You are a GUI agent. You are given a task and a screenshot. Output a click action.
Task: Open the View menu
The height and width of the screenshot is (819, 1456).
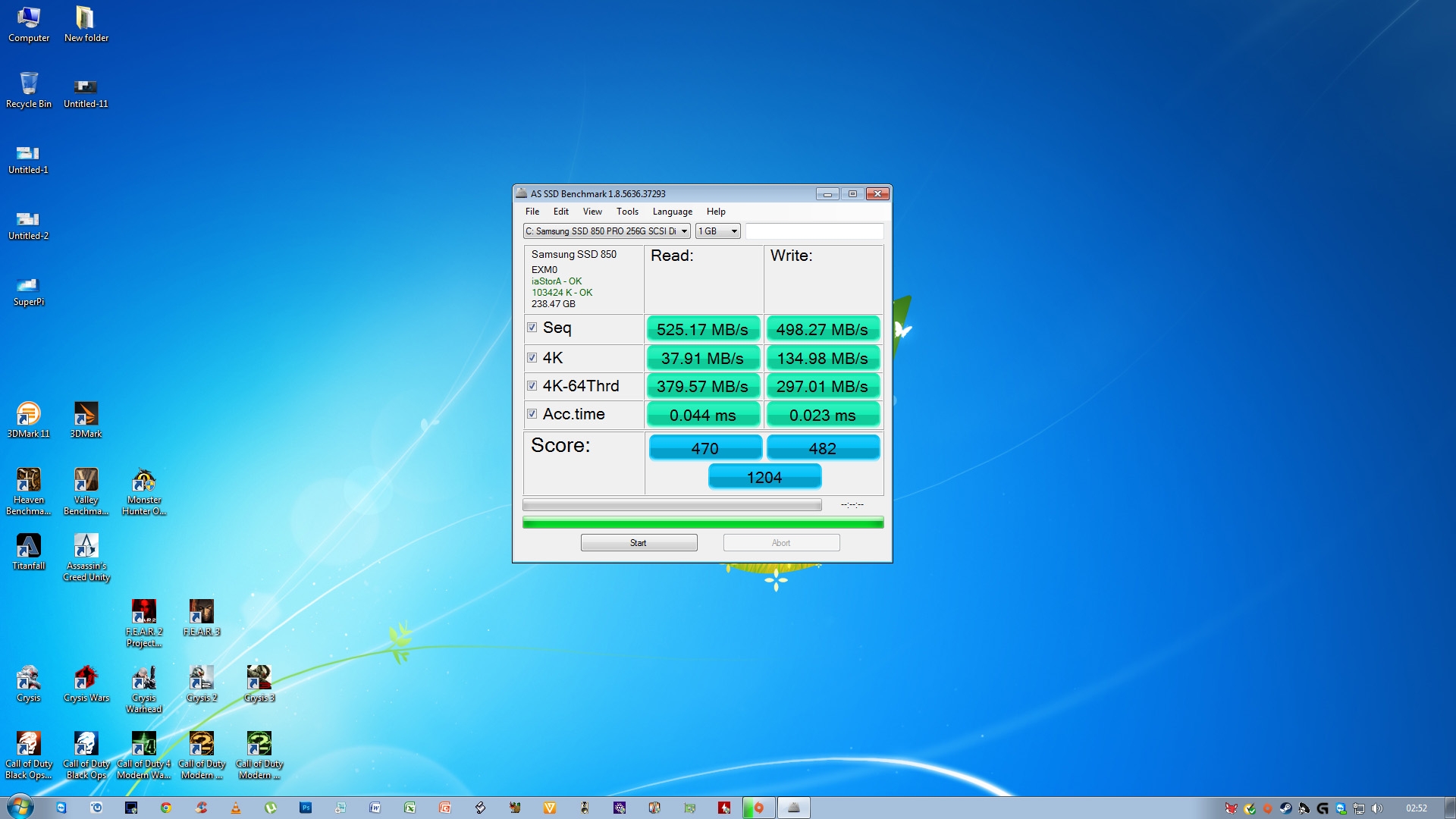click(592, 212)
